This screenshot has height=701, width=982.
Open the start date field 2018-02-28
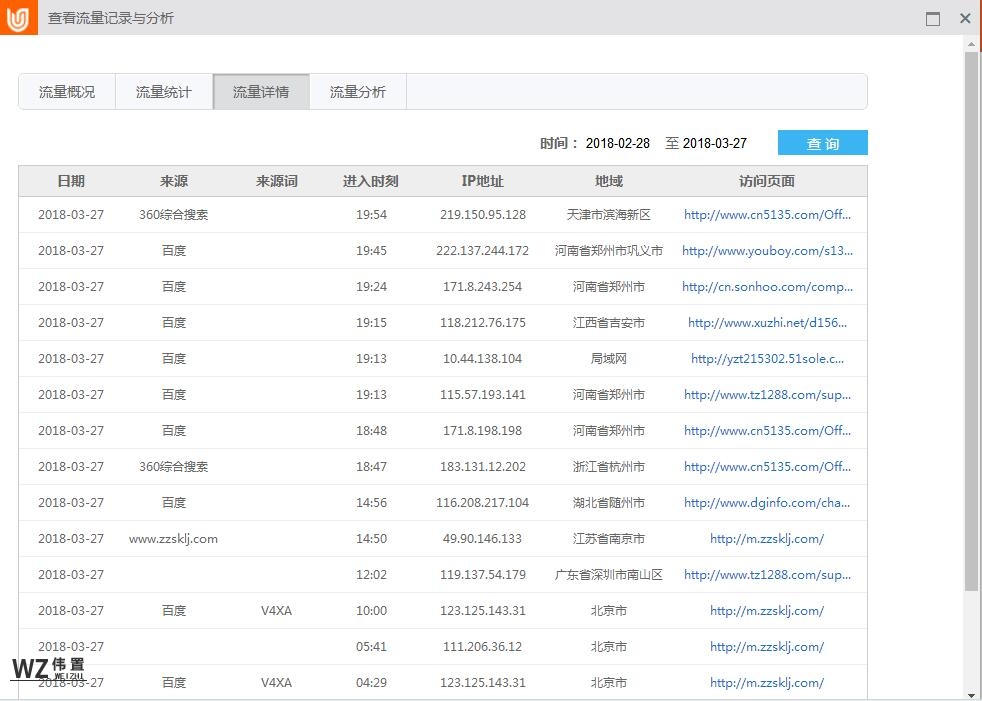pyautogui.click(x=619, y=142)
